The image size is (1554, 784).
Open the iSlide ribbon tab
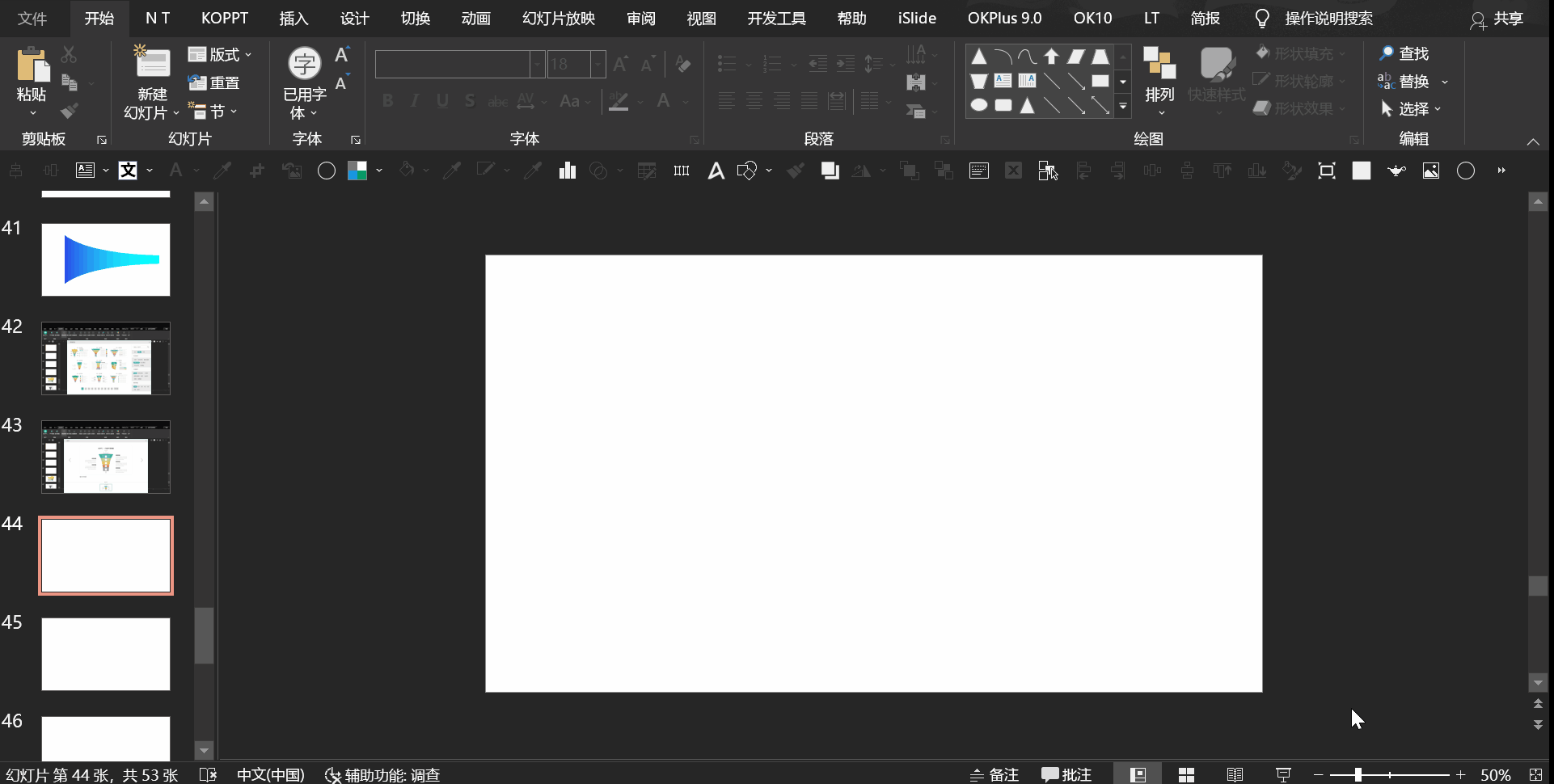click(916, 18)
